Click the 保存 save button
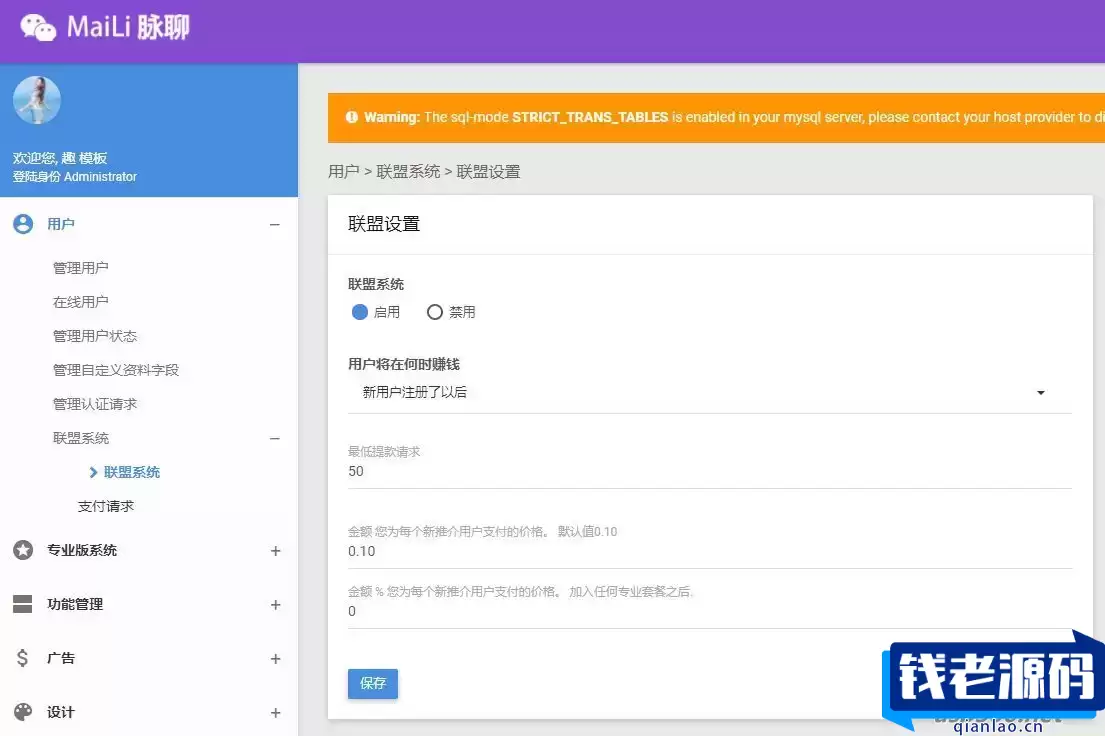This screenshot has height=736, width=1105. coord(373,683)
